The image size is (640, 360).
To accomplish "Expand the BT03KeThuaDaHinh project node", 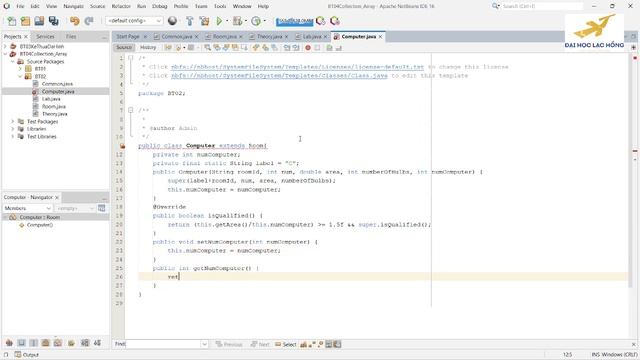I will pos(5,47).
